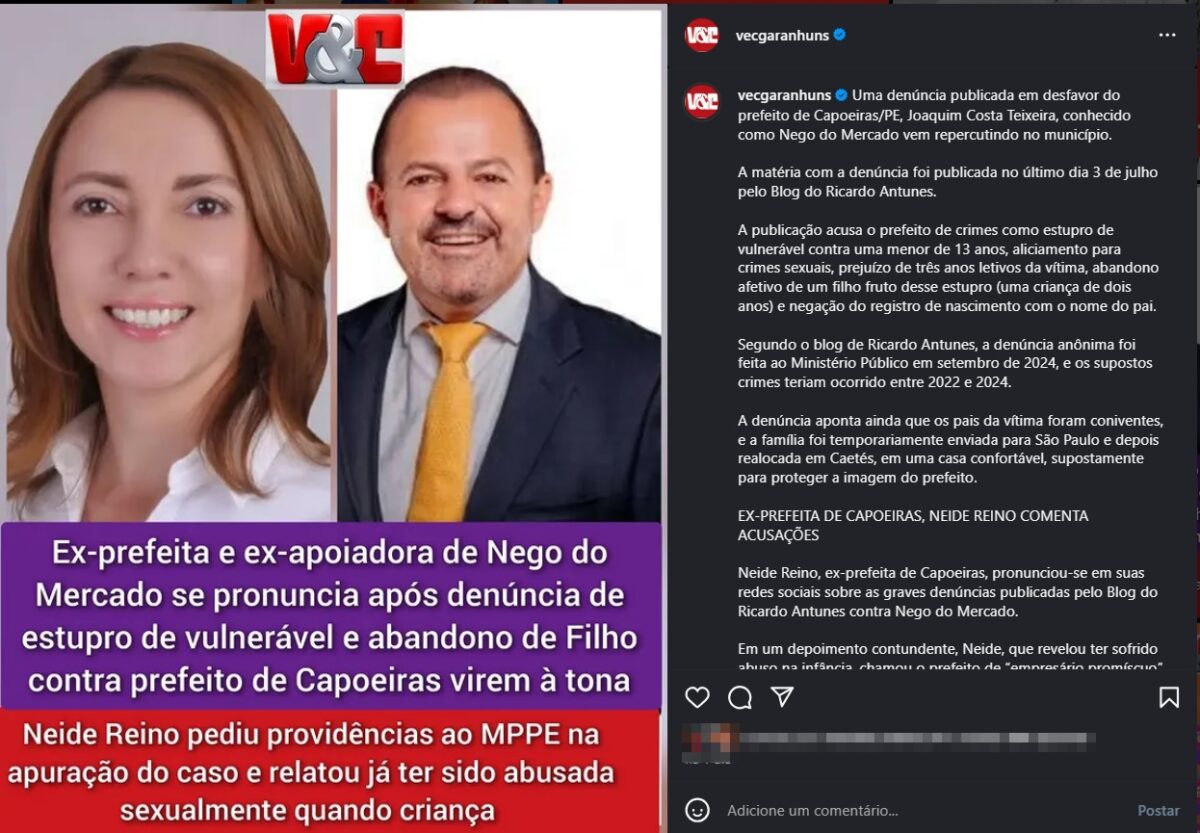Share the post using the paper plane icon
Image resolution: width=1200 pixels, height=833 pixels.
pyautogui.click(x=782, y=697)
